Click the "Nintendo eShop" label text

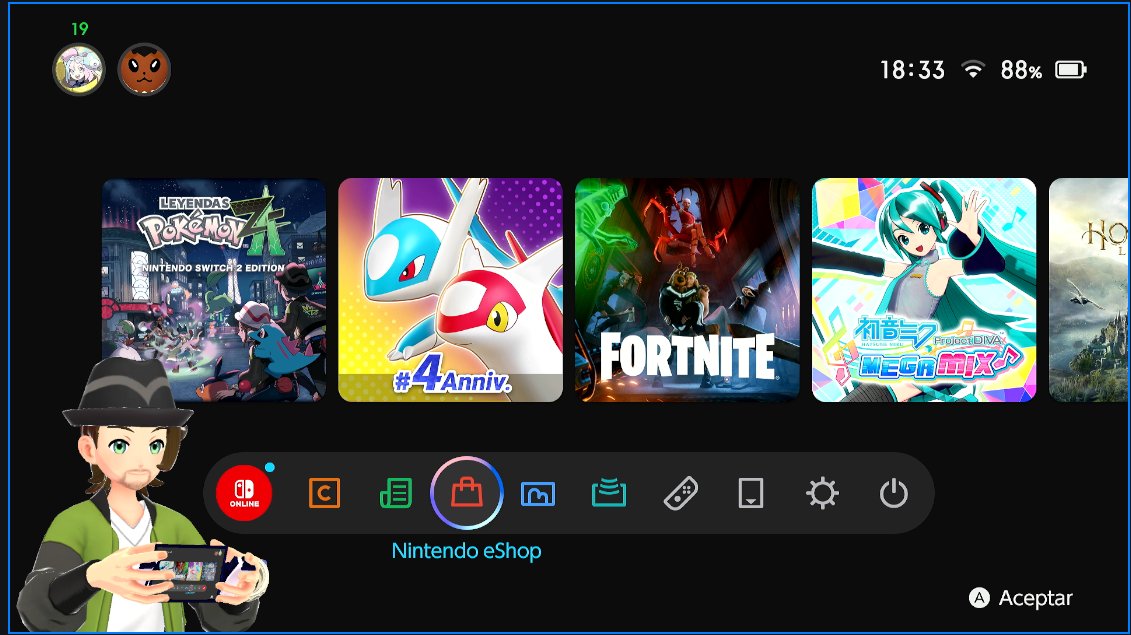tap(467, 551)
